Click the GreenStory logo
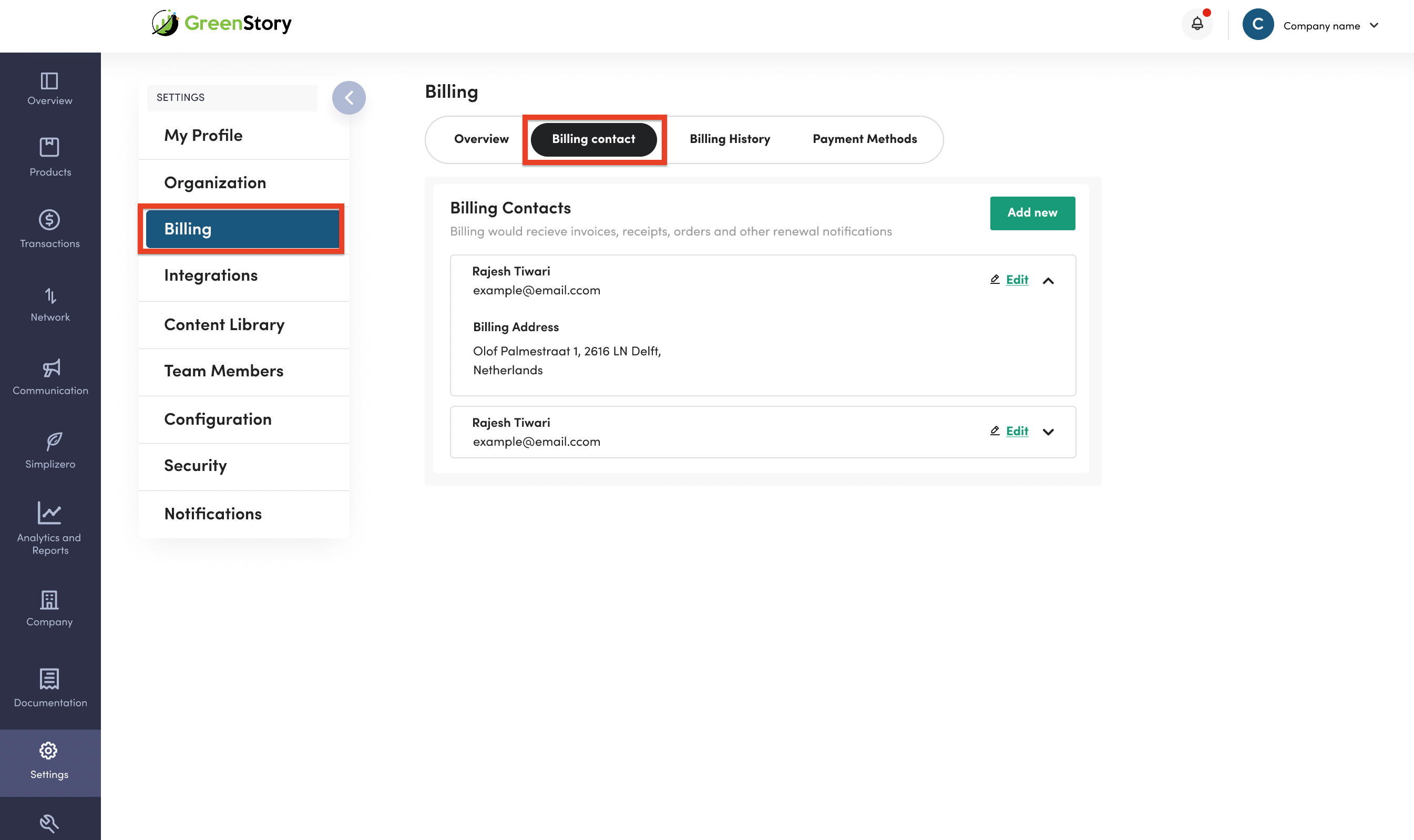Screen dimensions: 1414x840 [x=221, y=23]
